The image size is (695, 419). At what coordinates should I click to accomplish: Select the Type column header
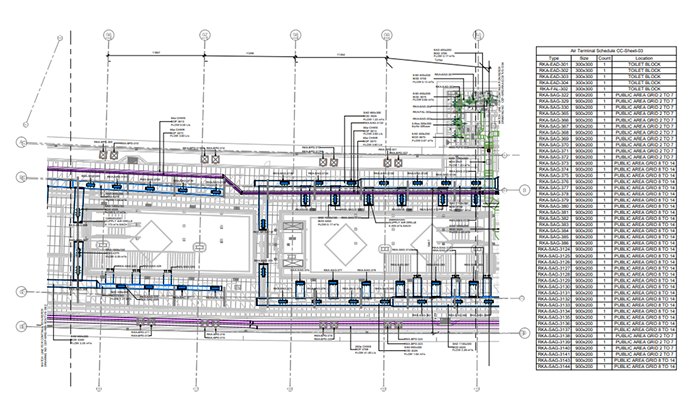(x=552, y=58)
